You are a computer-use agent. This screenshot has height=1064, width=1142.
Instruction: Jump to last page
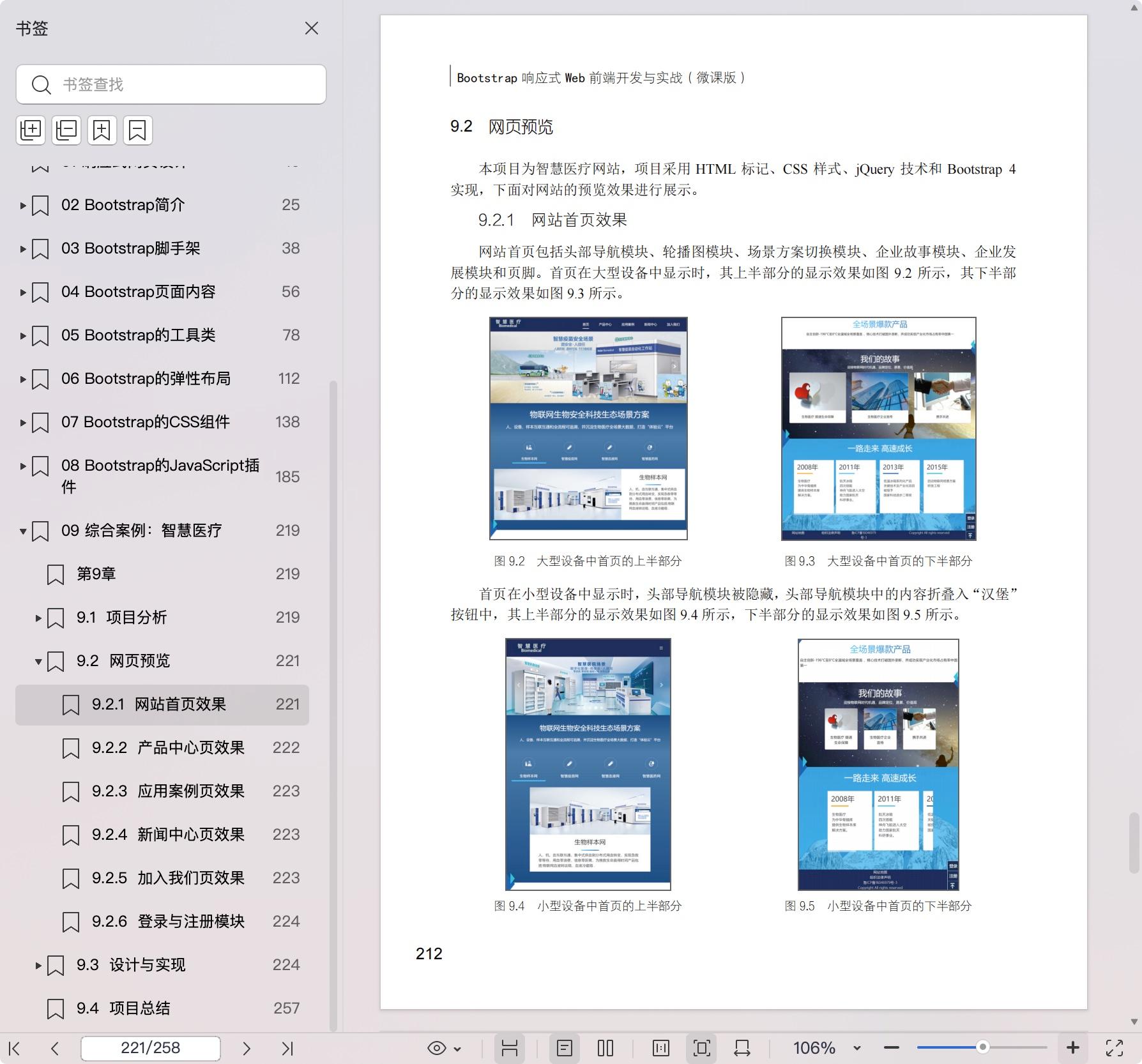[287, 1048]
